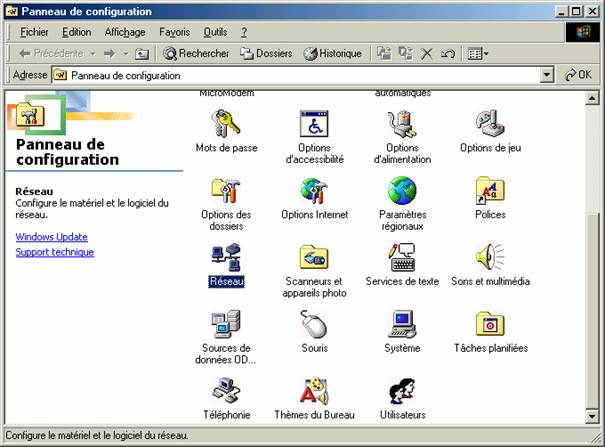Open the Téléphonie icon
Viewport: 605px width, 447px height.
pos(226,391)
